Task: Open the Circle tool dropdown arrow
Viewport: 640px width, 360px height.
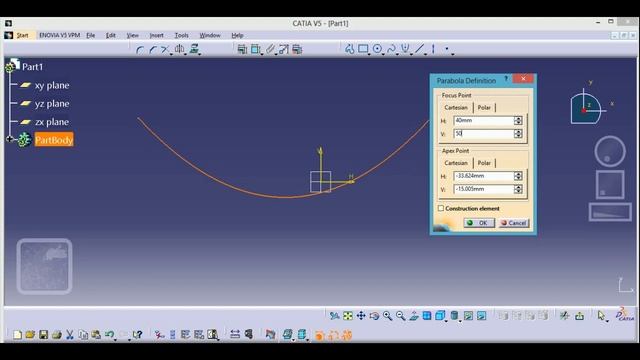Action: 383,53
